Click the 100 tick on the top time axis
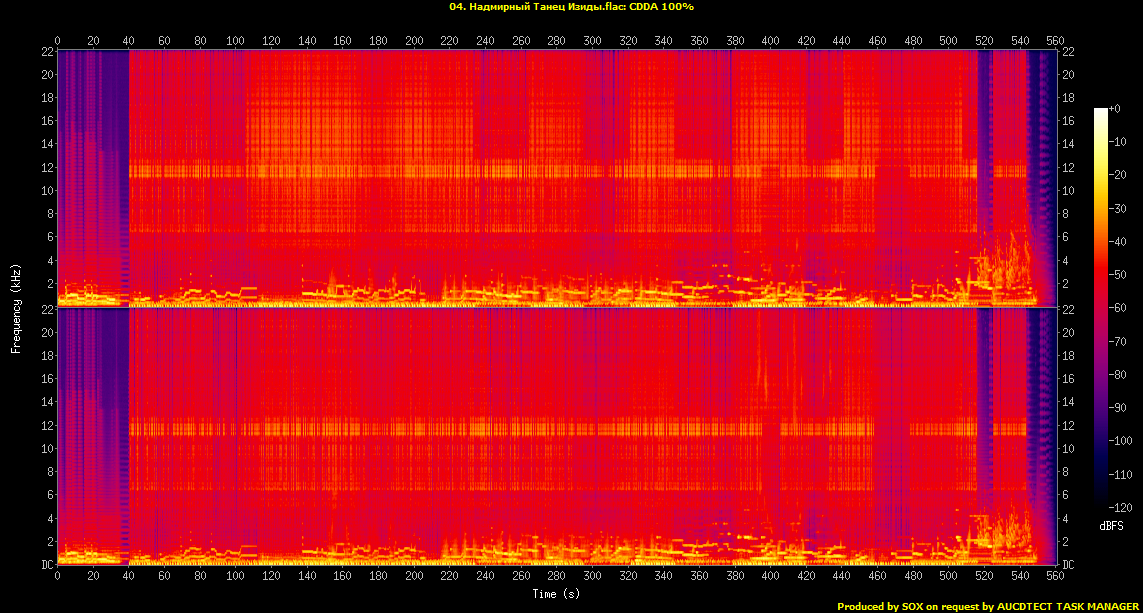 tap(236, 41)
